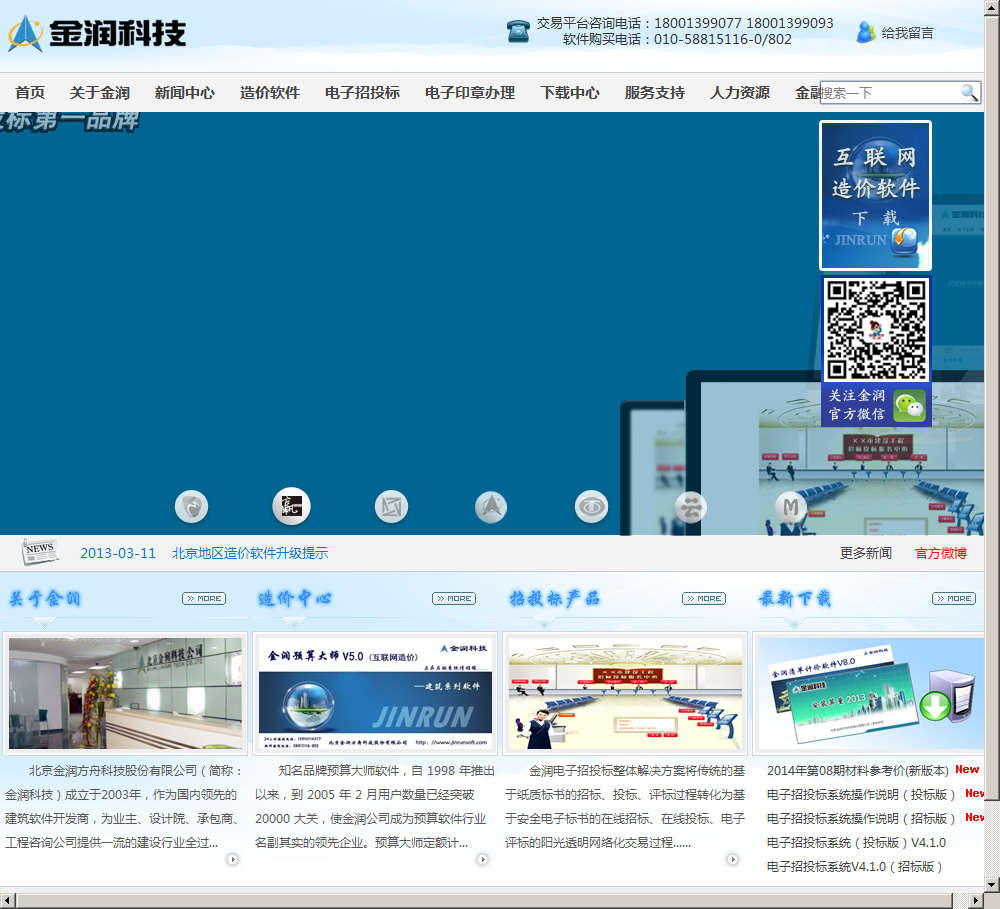This screenshot has width=1000, height=909.
Task: Open 电子招投标系统（投标版）V4.1.0 download
Action: pyautogui.click(x=856, y=843)
